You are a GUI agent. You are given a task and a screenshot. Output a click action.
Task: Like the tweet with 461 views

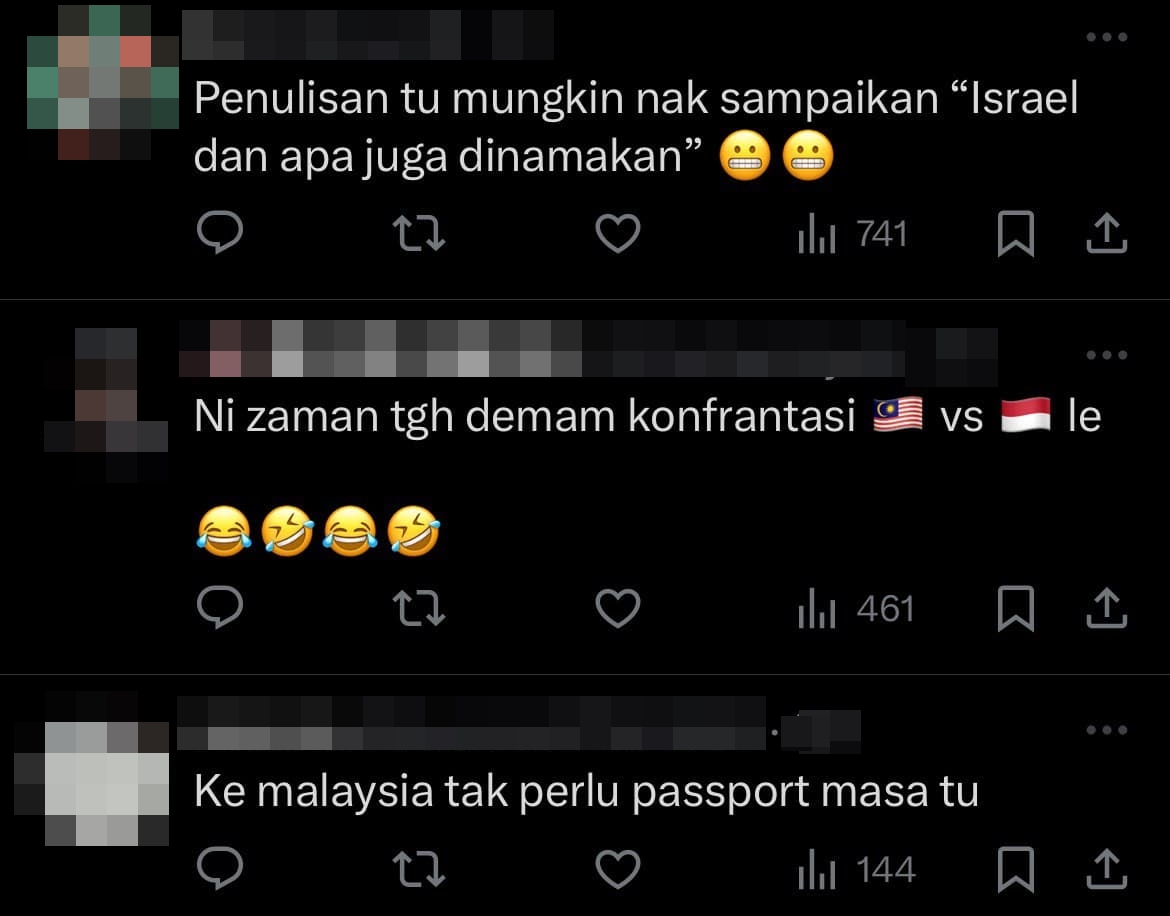pyautogui.click(x=618, y=609)
